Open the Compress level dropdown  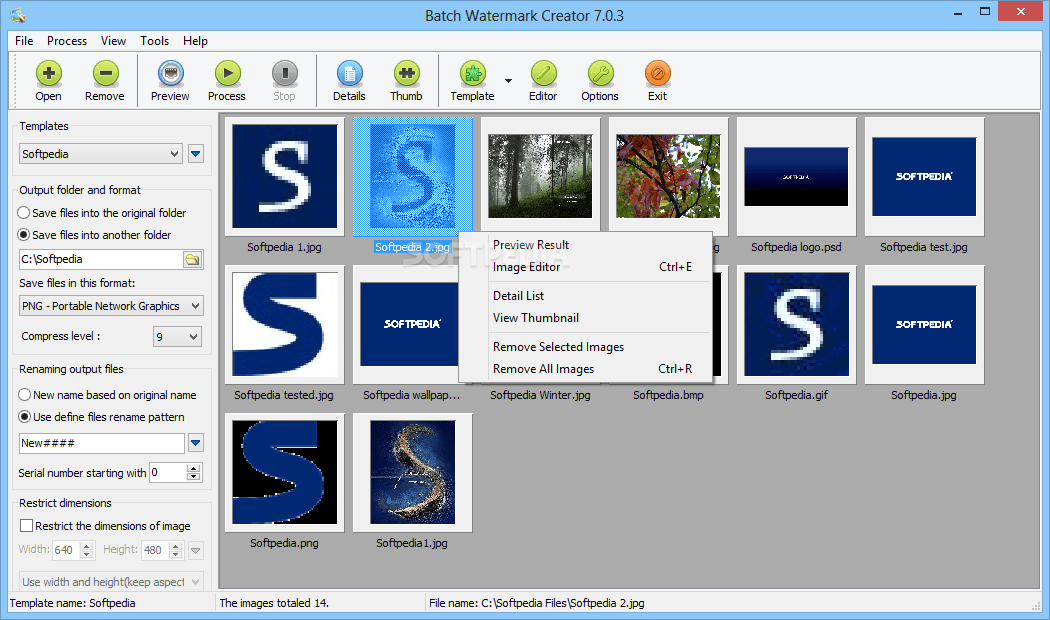tap(191, 336)
